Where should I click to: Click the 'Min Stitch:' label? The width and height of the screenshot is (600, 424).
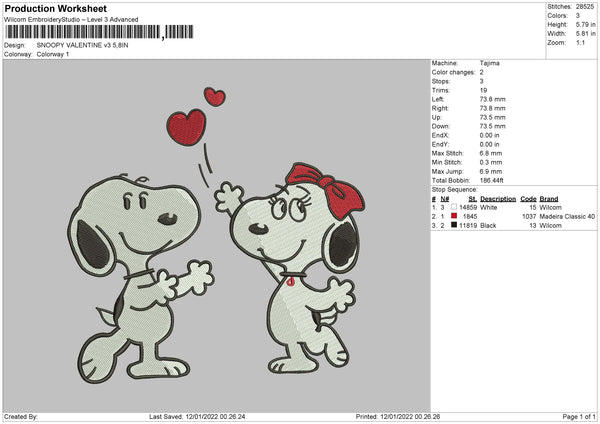point(447,162)
